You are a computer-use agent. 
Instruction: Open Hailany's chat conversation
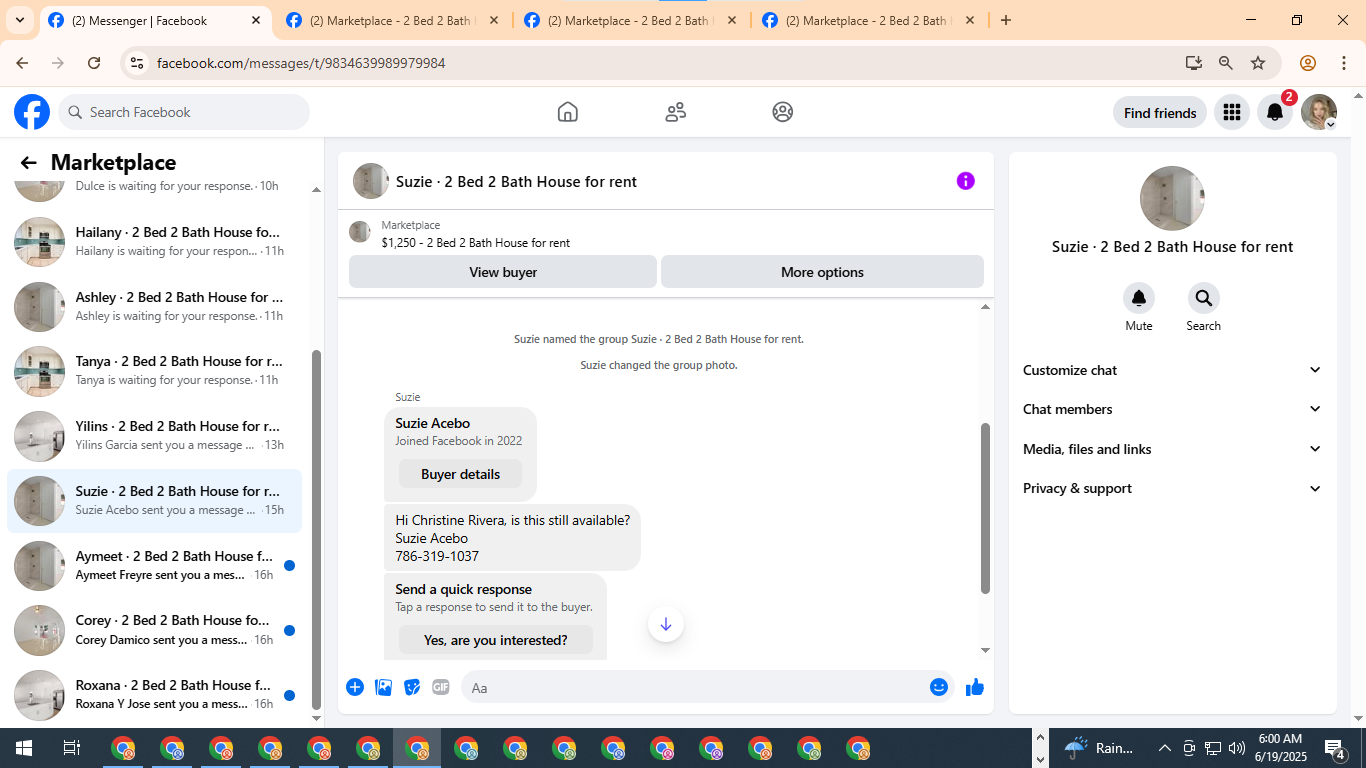[x=155, y=241]
